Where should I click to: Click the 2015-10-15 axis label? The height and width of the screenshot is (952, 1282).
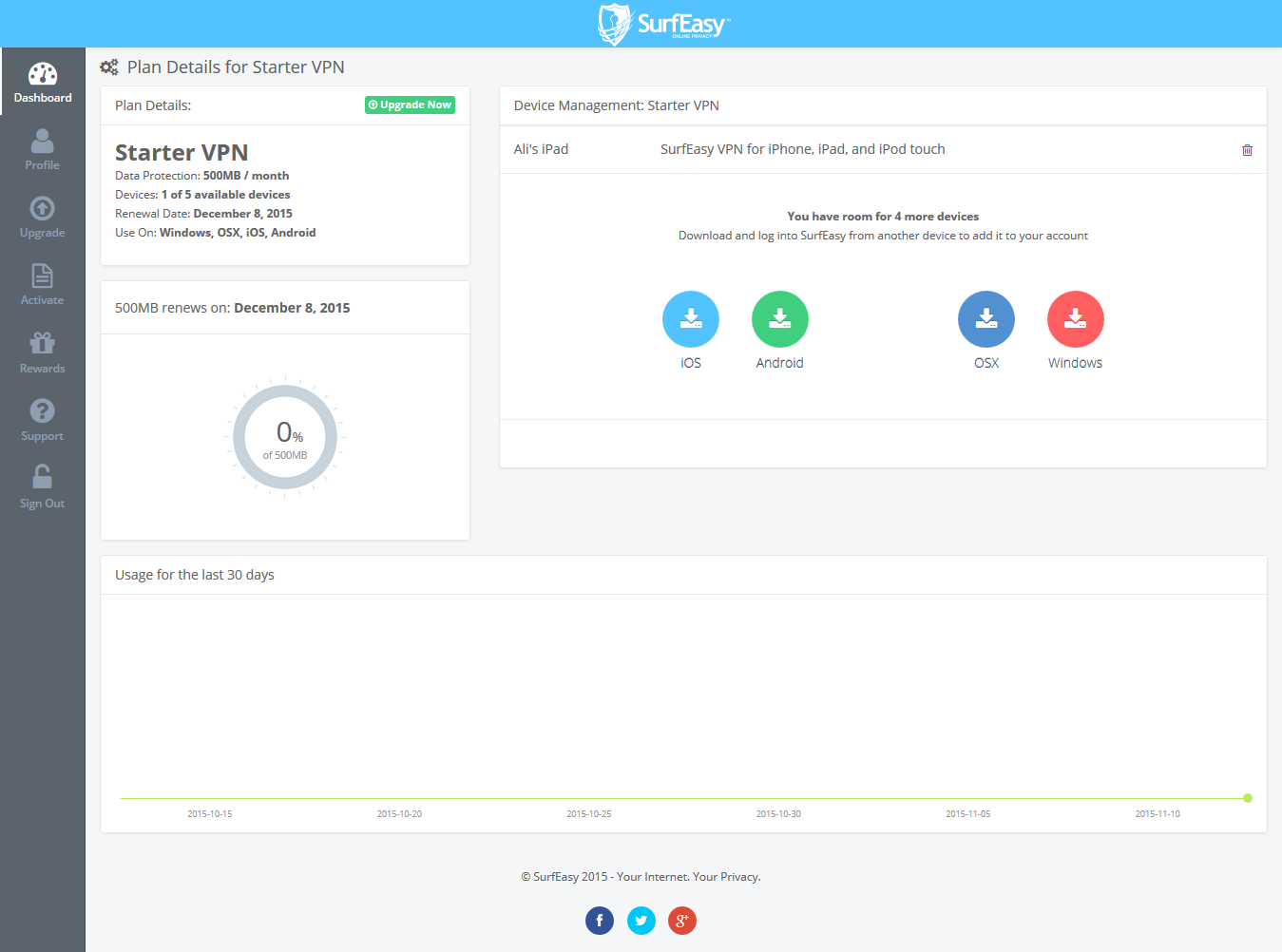pos(210,814)
